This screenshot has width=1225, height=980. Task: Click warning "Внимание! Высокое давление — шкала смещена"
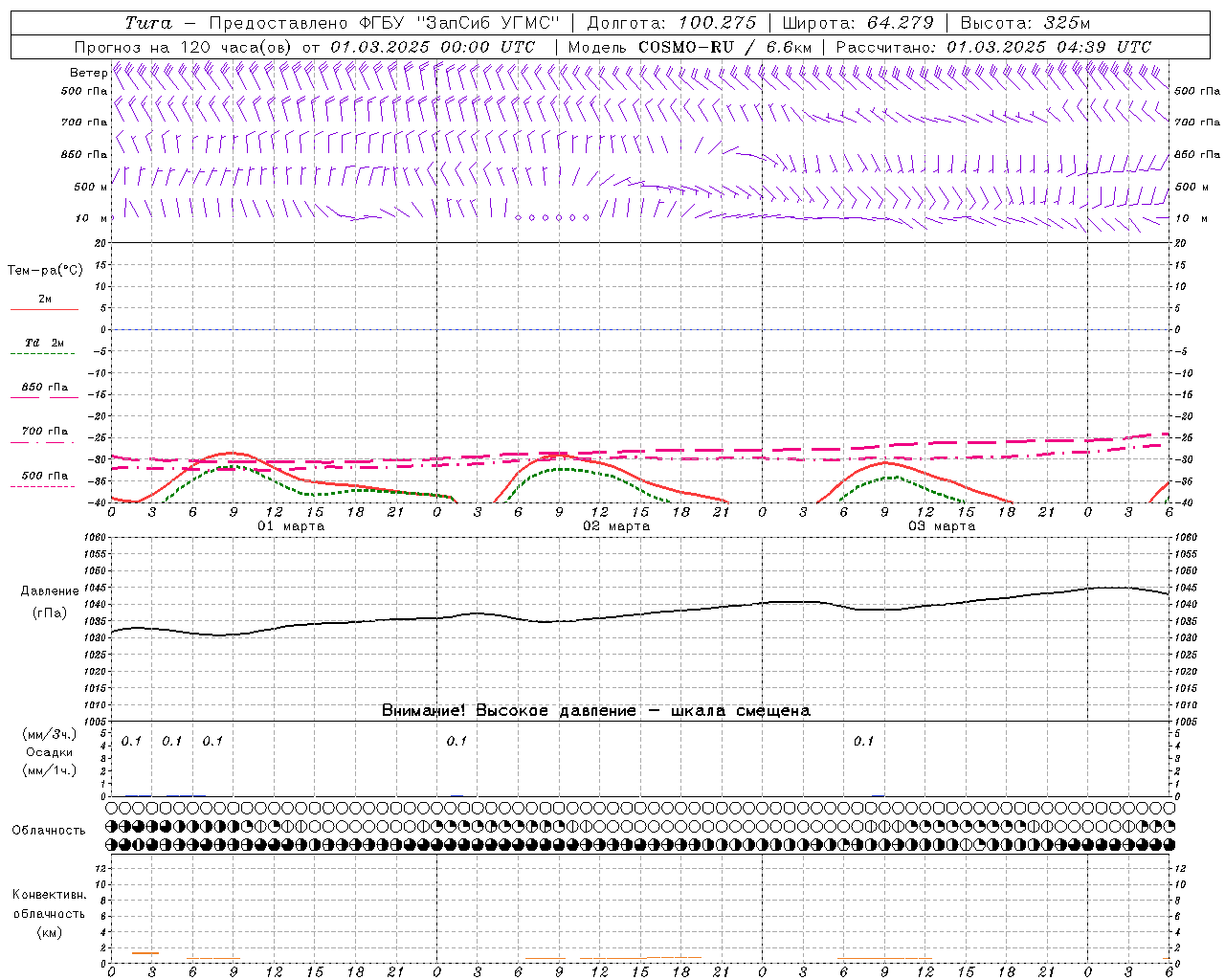595,711
